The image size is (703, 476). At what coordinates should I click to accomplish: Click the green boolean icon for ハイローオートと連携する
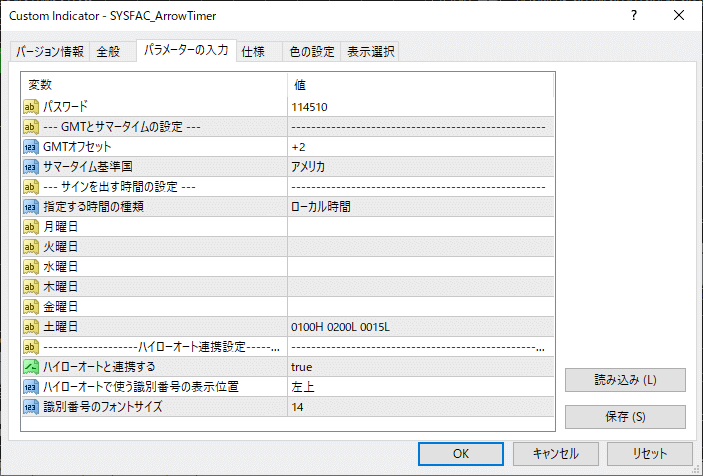(30, 367)
